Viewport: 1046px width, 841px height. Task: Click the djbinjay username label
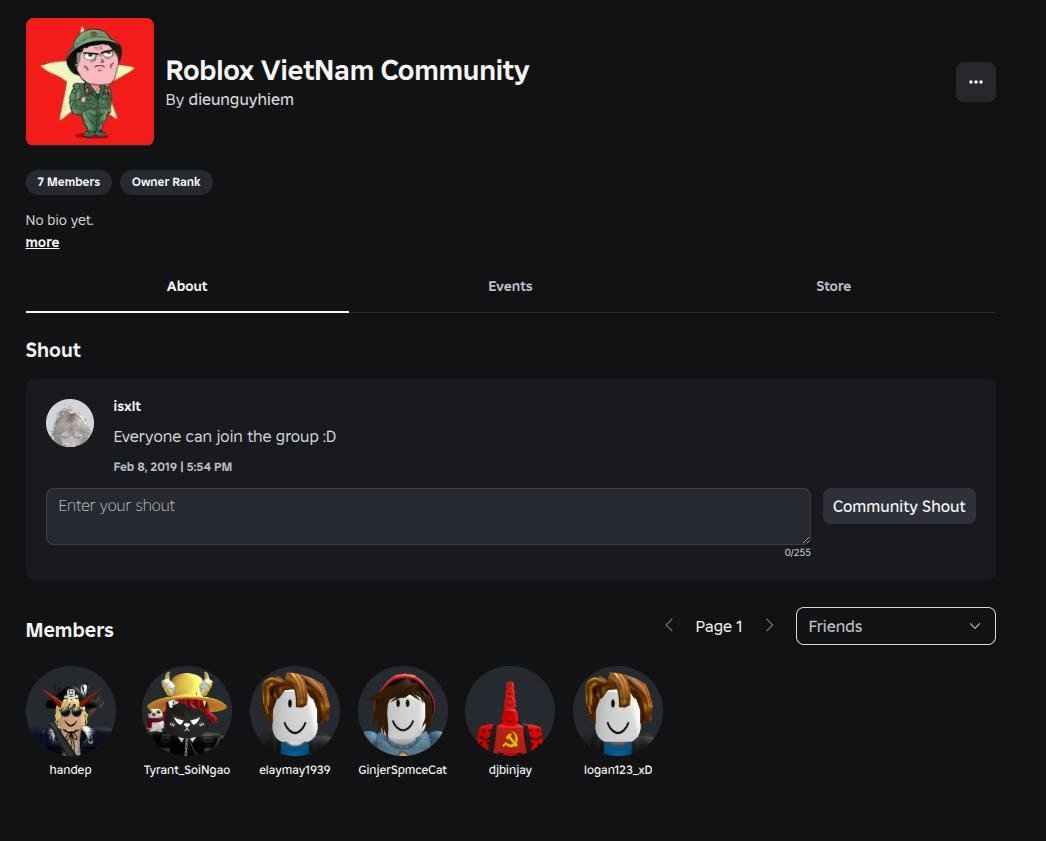tap(510, 770)
